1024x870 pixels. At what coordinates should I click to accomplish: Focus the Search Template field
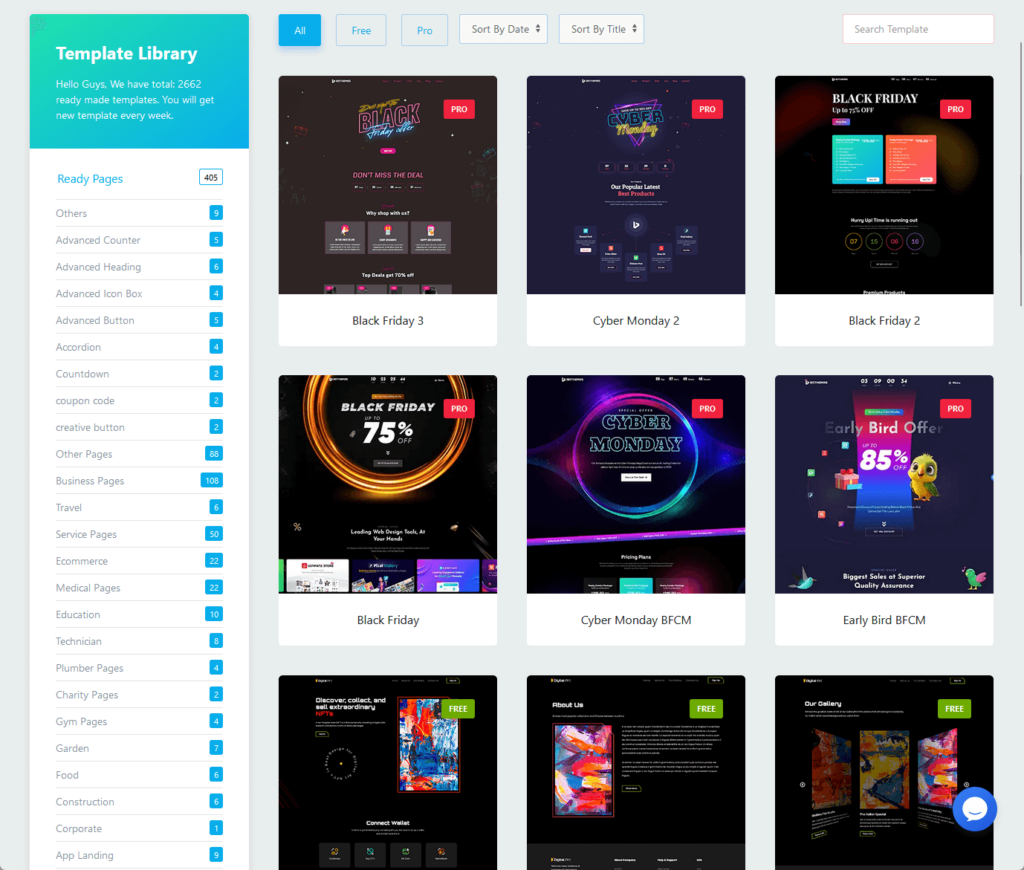(x=918, y=29)
